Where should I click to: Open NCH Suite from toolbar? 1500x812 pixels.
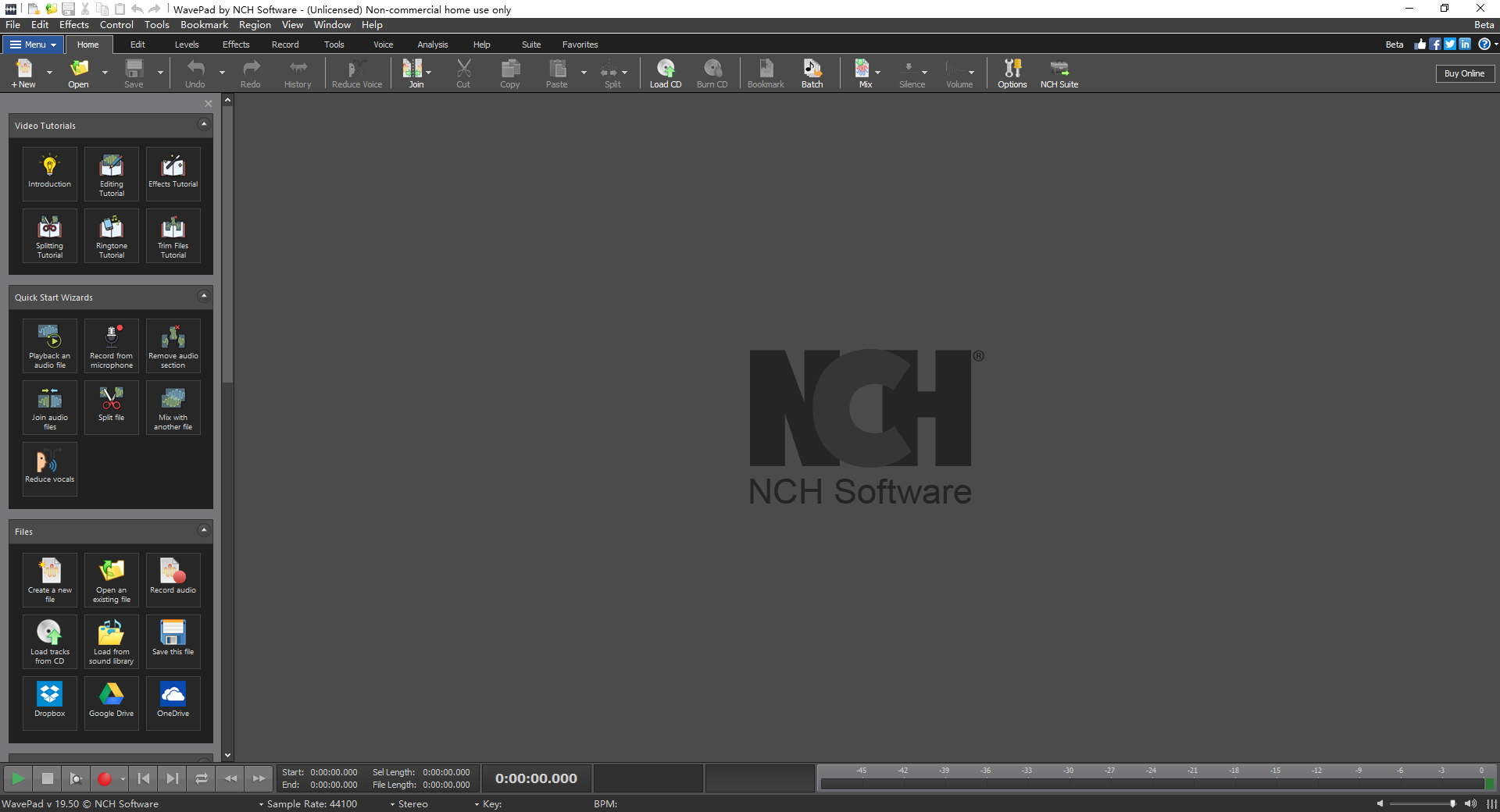click(x=1059, y=73)
